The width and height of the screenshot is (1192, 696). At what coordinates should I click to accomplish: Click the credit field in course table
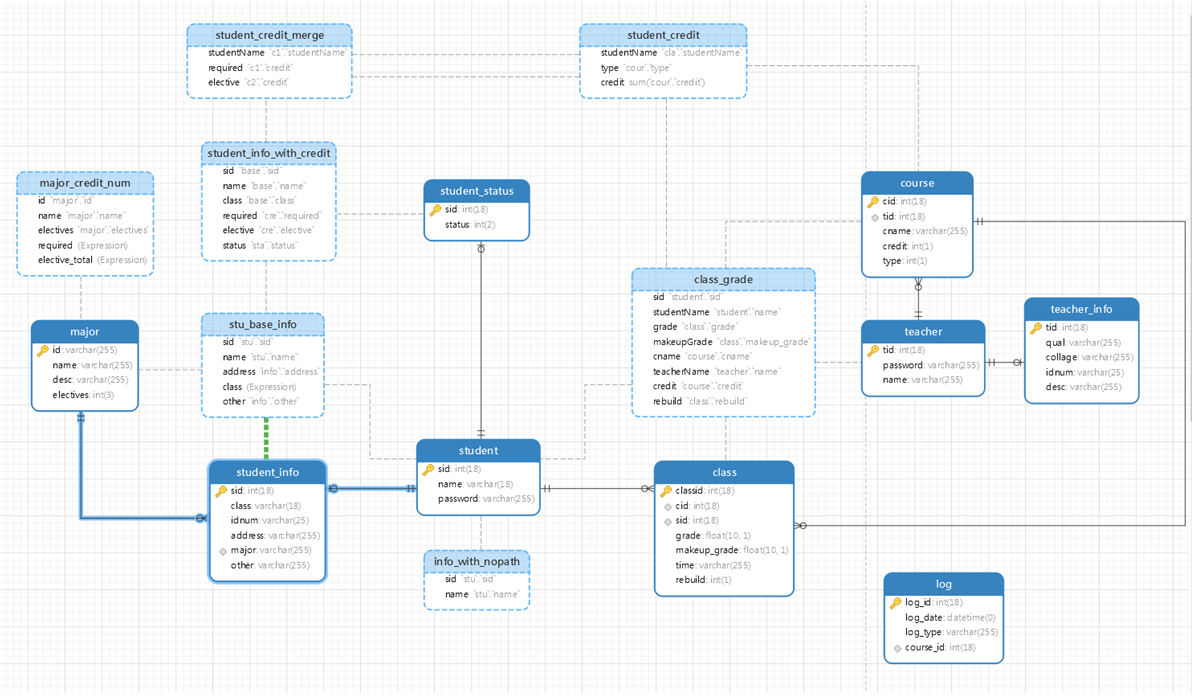pyautogui.click(x=908, y=247)
